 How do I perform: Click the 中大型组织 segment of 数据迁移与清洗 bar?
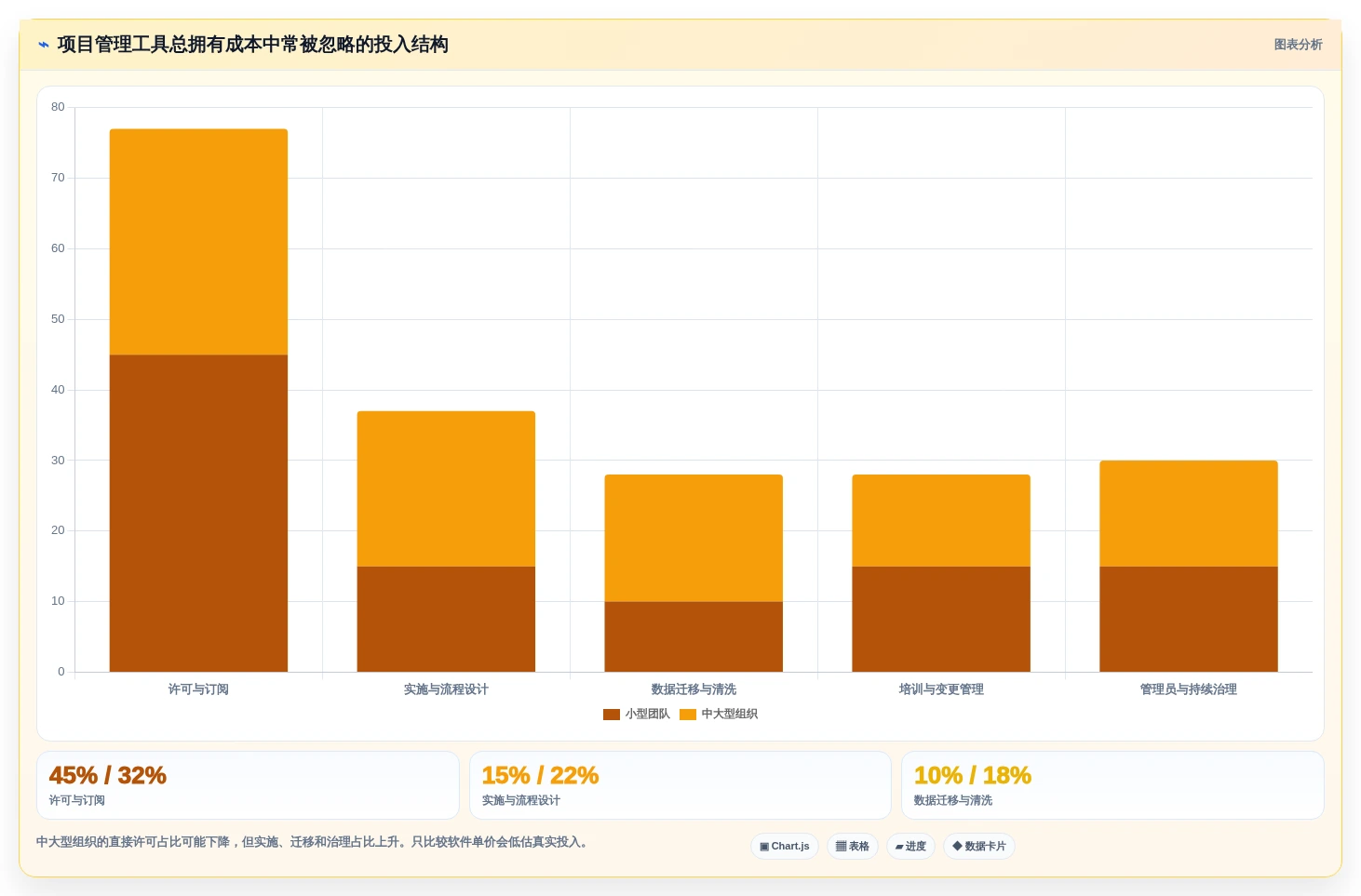pyautogui.click(x=694, y=539)
